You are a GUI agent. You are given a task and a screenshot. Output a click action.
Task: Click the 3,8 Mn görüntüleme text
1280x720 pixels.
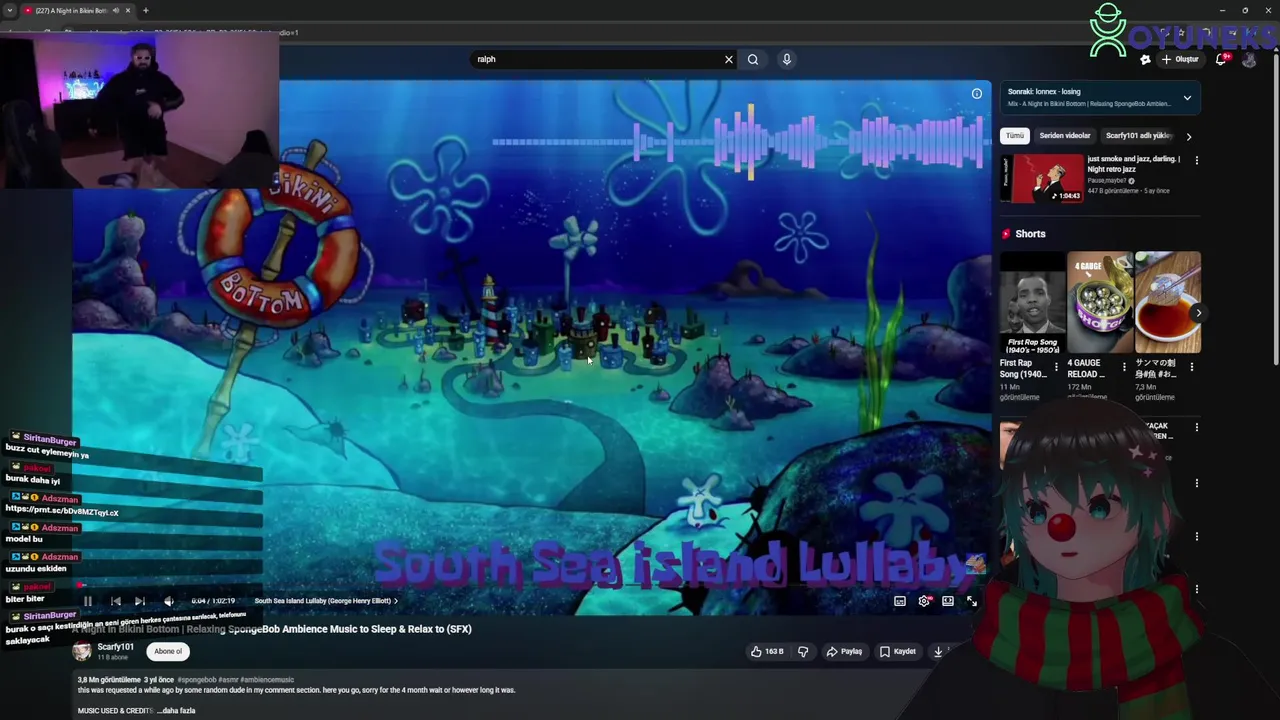[x=109, y=680]
